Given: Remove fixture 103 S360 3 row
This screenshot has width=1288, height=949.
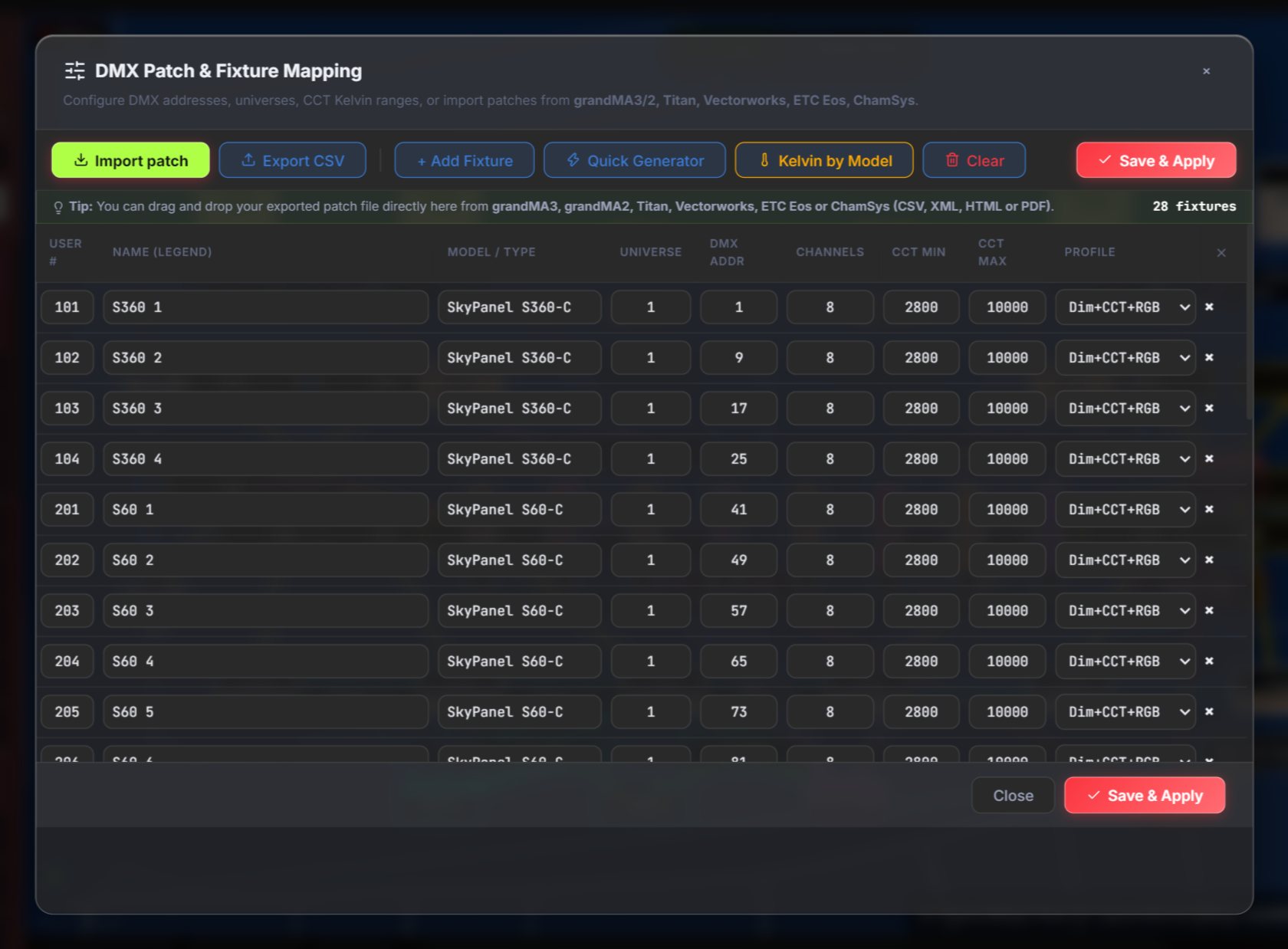Looking at the screenshot, I should pos(1209,409).
